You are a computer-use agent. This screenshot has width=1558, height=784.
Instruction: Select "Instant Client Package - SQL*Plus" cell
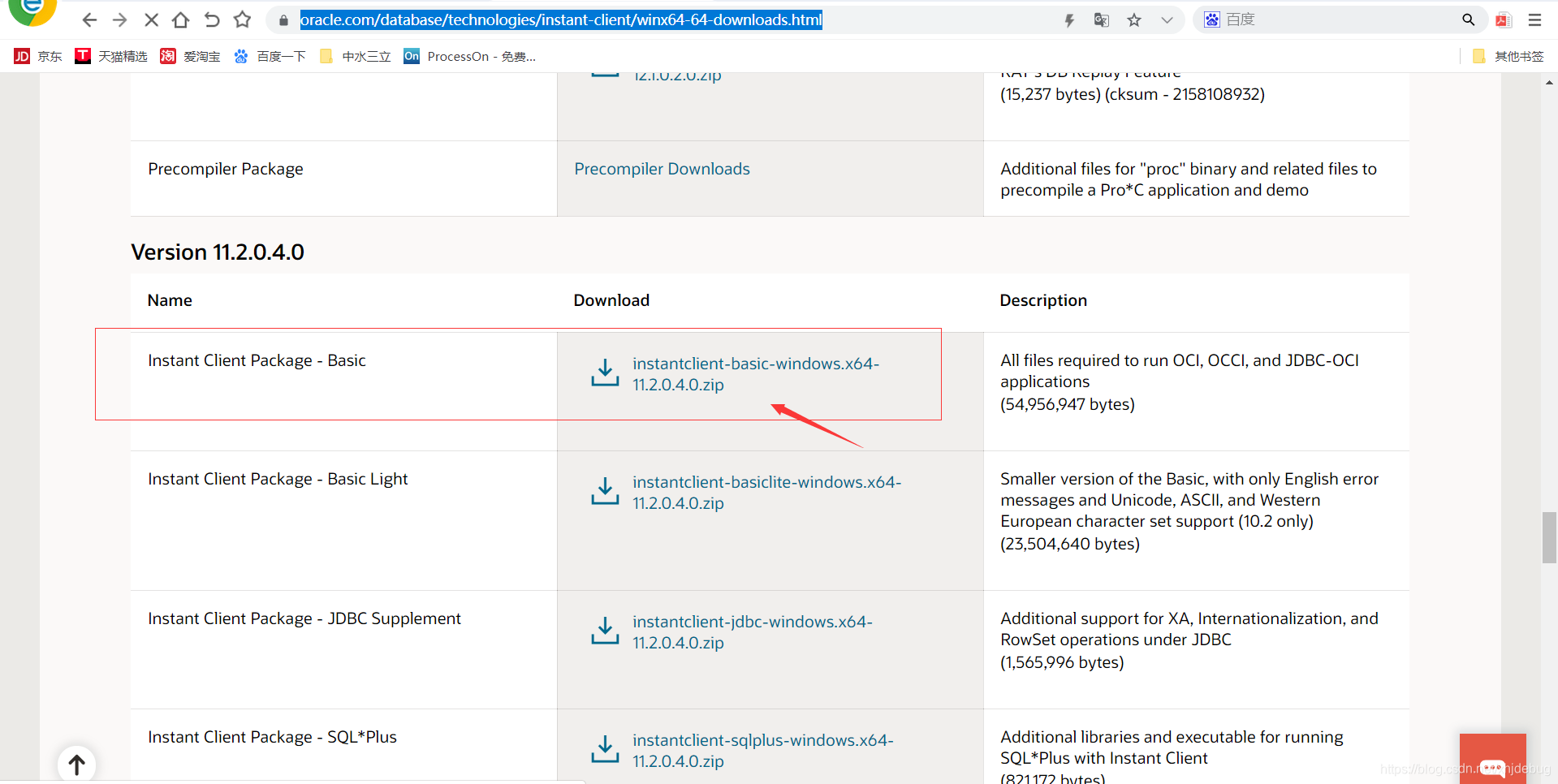[272, 737]
